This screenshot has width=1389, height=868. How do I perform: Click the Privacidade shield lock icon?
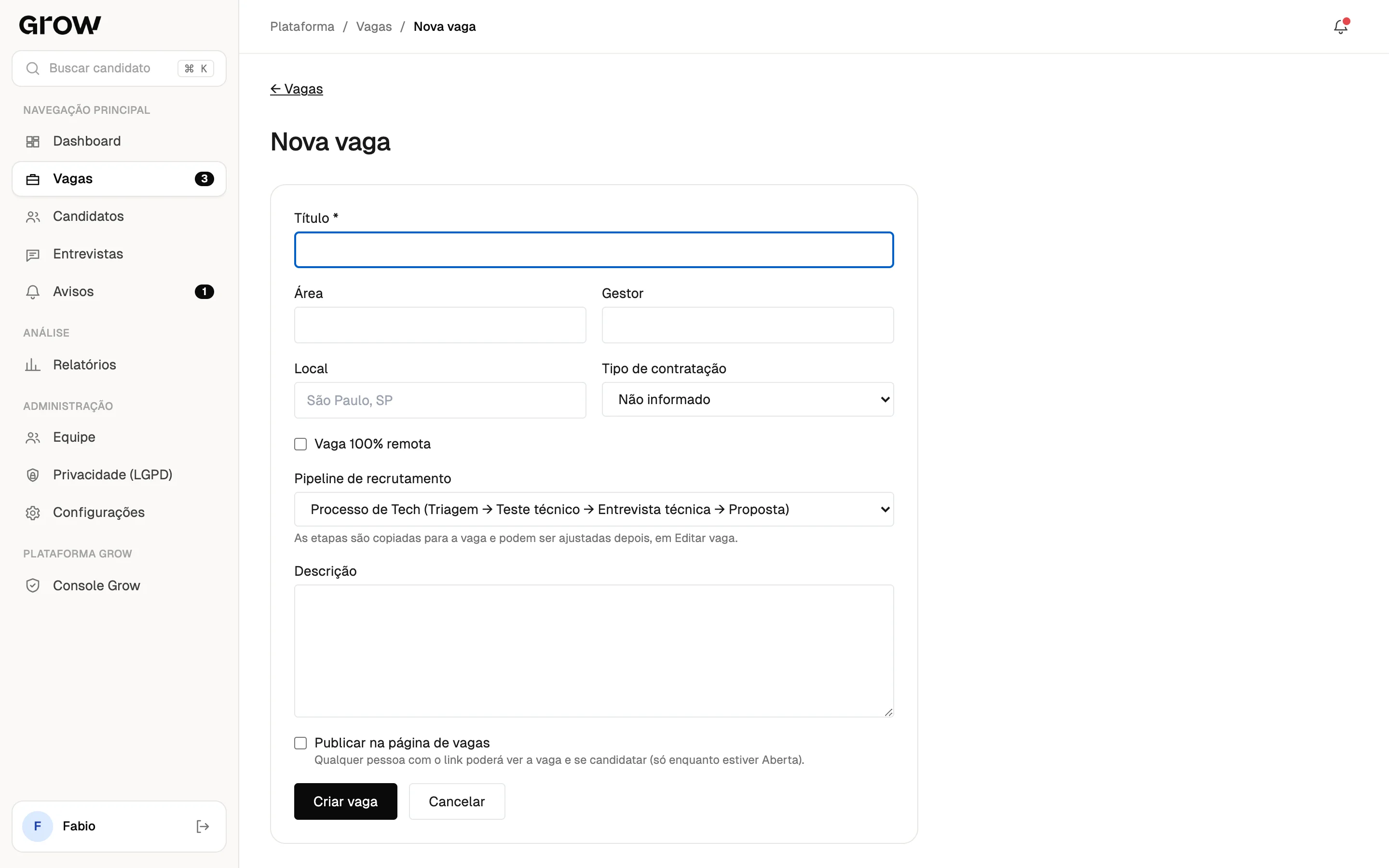pos(33,475)
